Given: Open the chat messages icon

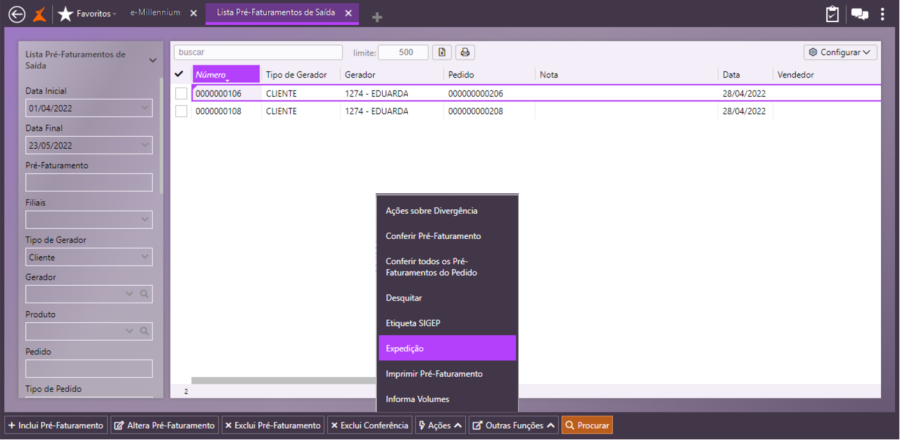Looking at the screenshot, I should (859, 14).
